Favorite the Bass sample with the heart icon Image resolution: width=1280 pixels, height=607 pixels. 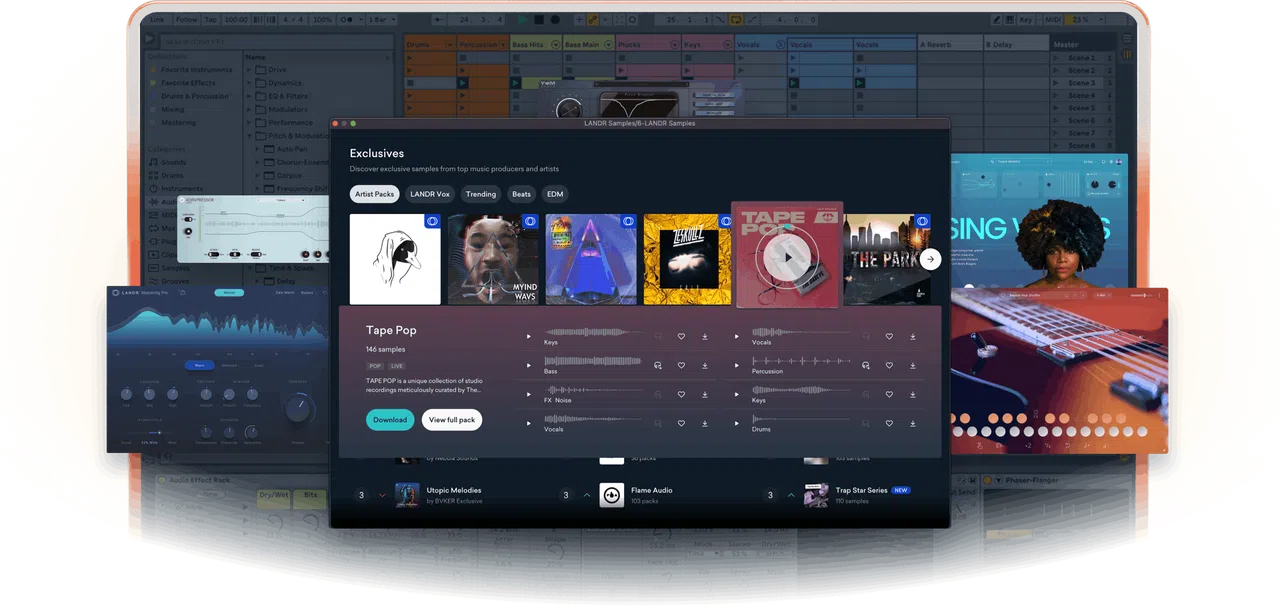coord(681,365)
